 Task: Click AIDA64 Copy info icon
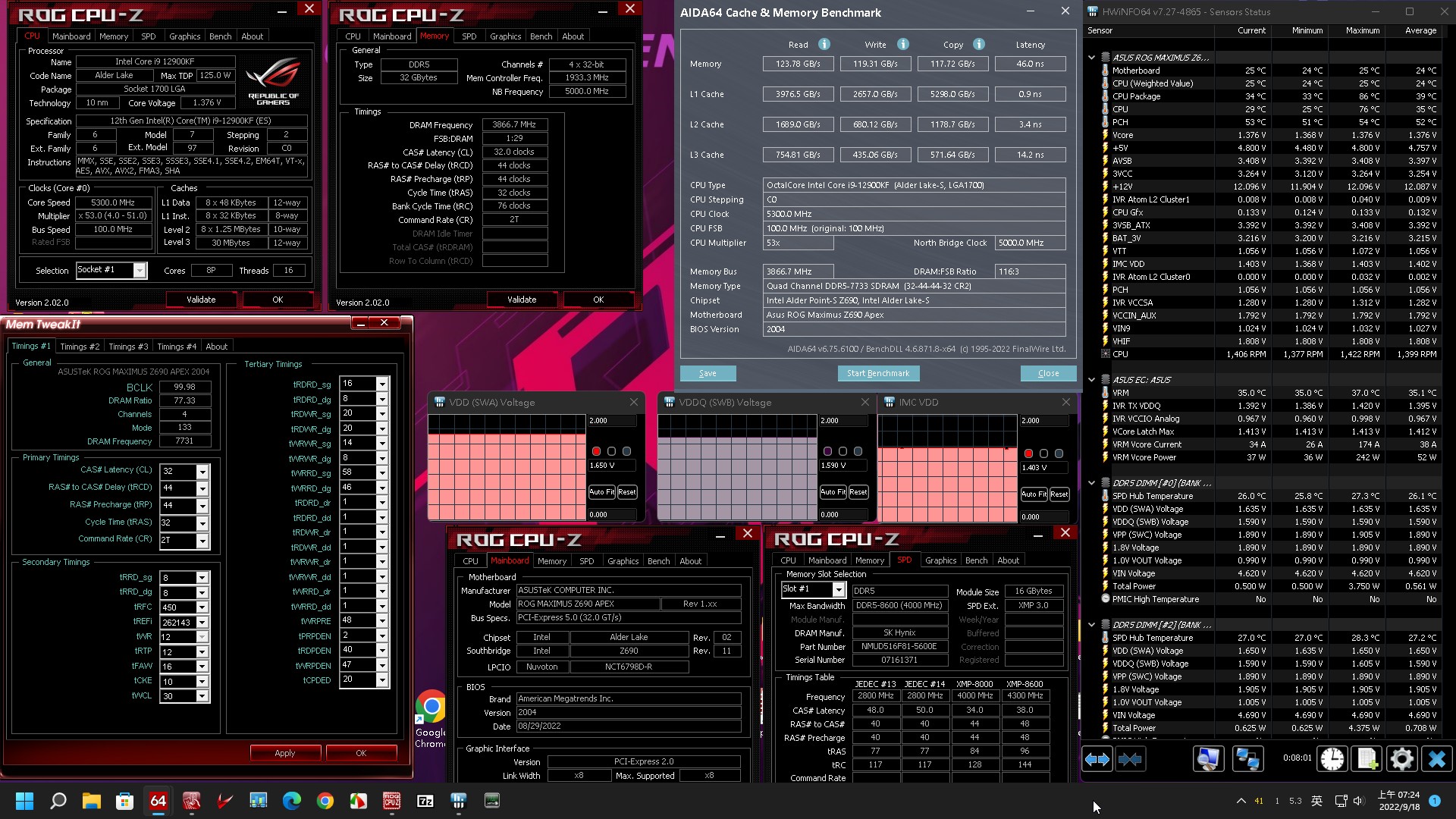tap(979, 44)
